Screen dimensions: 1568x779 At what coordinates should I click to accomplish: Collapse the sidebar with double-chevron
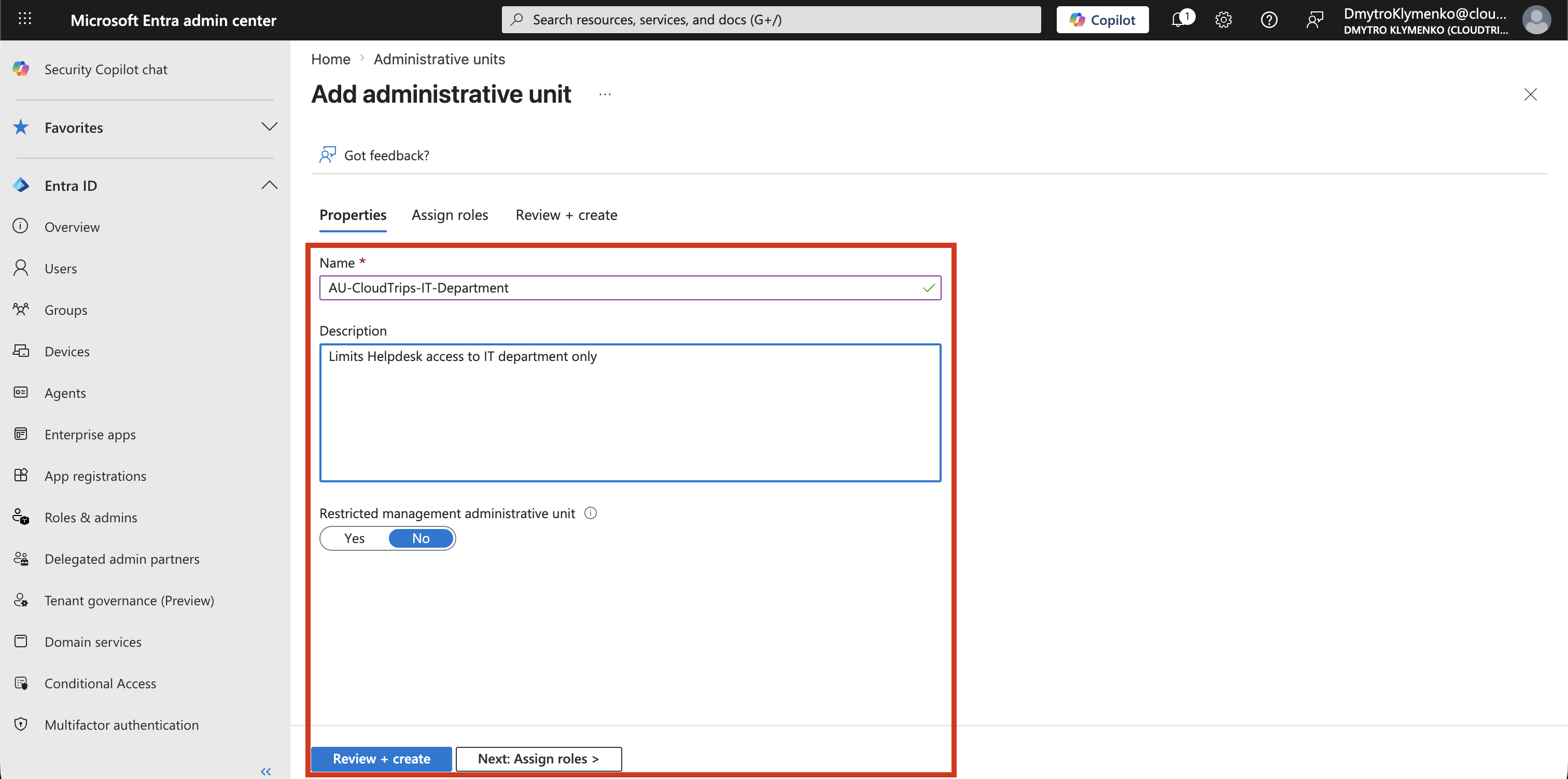(266, 771)
